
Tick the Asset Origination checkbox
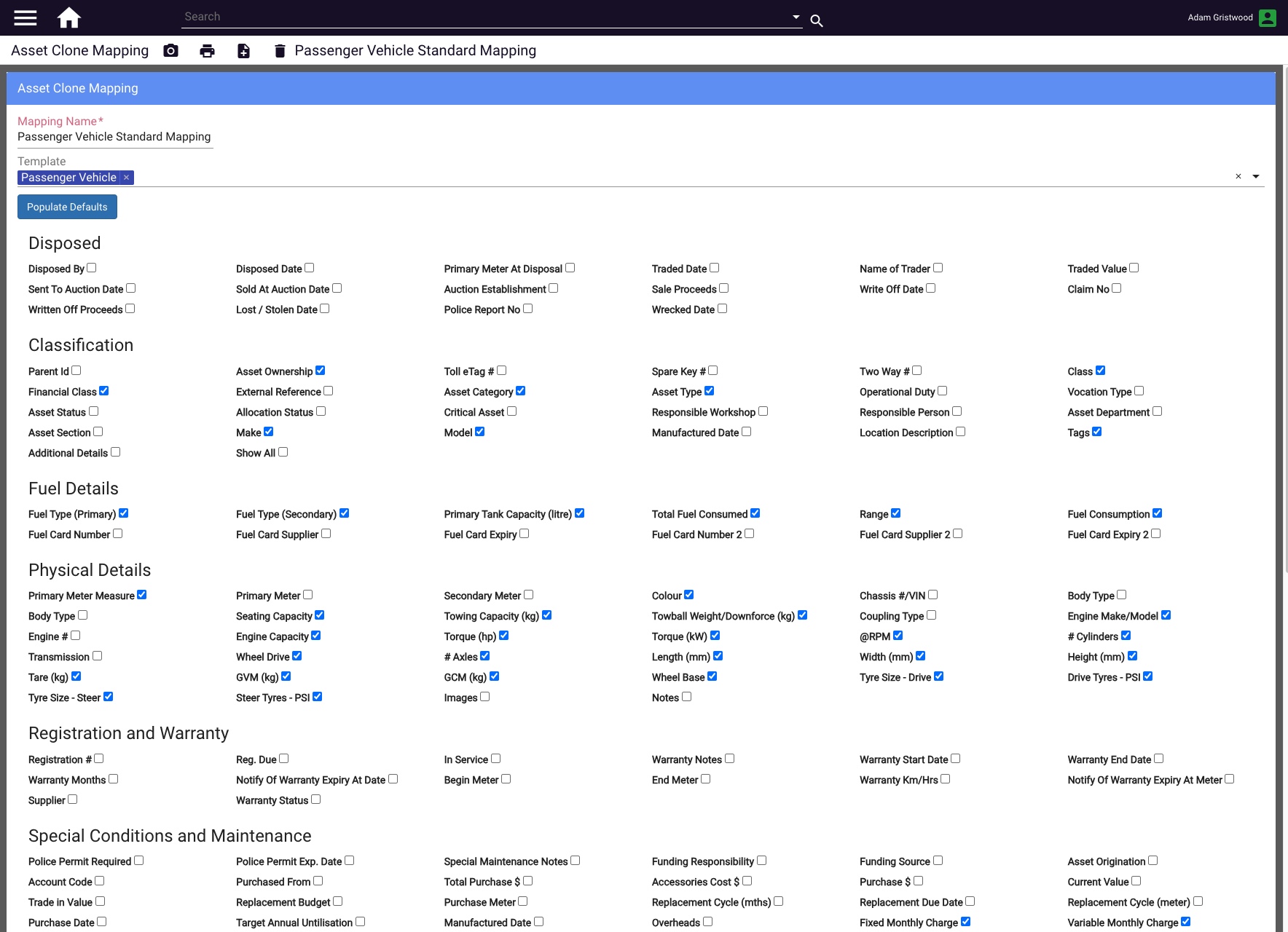pyautogui.click(x=1153, y=861)
